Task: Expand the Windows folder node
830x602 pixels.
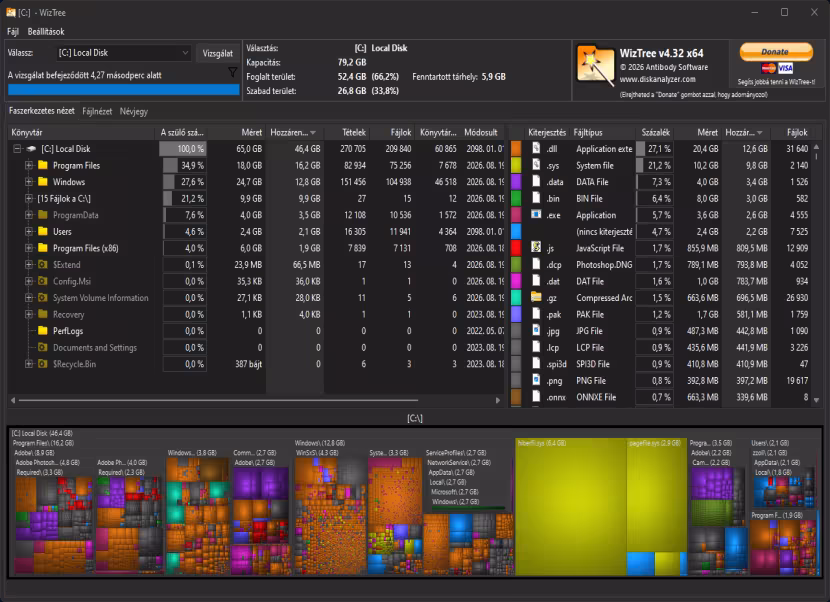Action: (x=29, y=182)
